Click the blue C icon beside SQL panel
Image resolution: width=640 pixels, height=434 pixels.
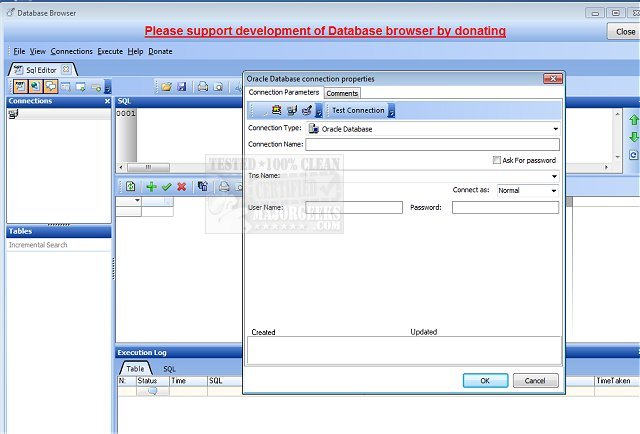pyautogui.click(x=633, y=155)
